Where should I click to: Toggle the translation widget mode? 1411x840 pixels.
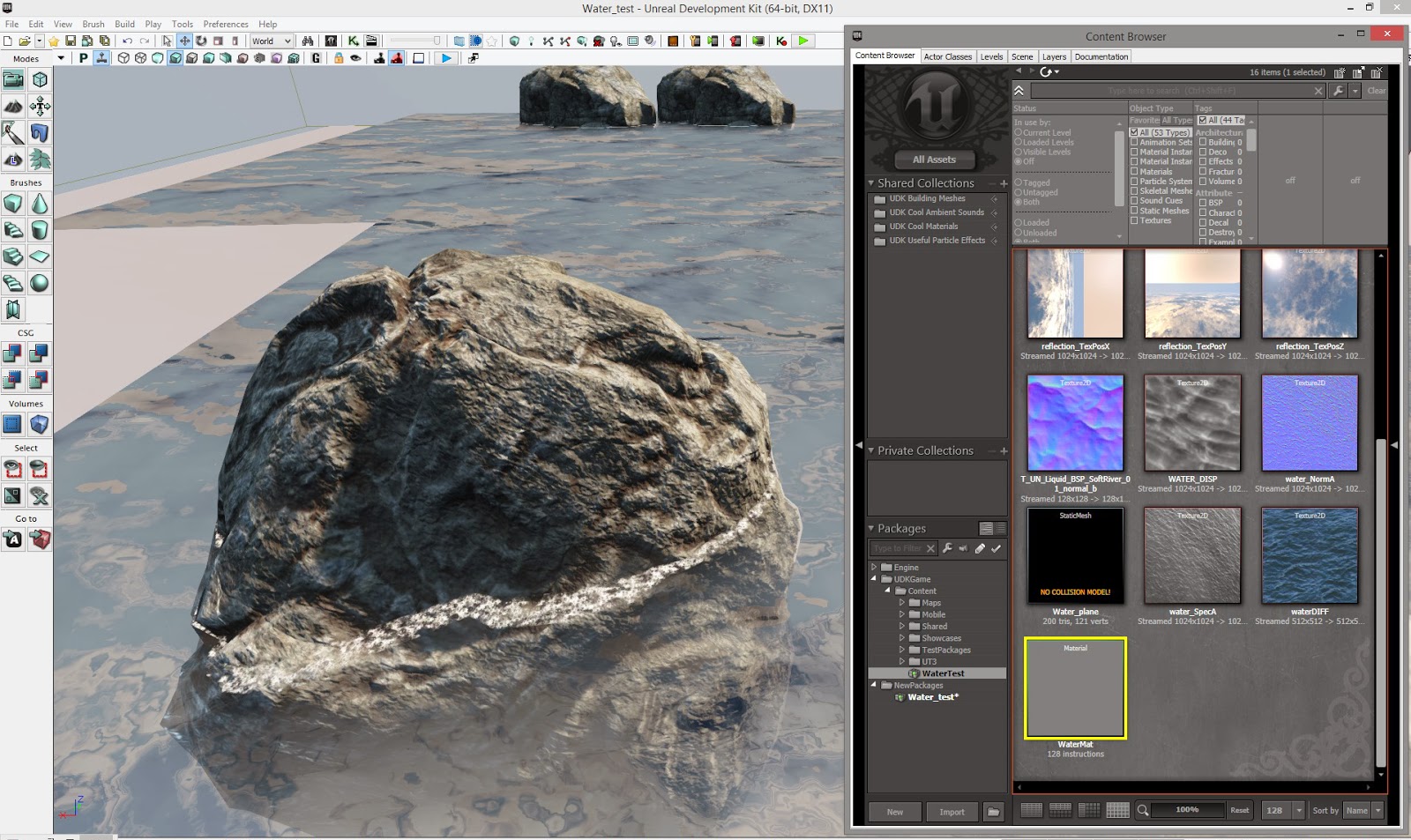coord(184,41)
